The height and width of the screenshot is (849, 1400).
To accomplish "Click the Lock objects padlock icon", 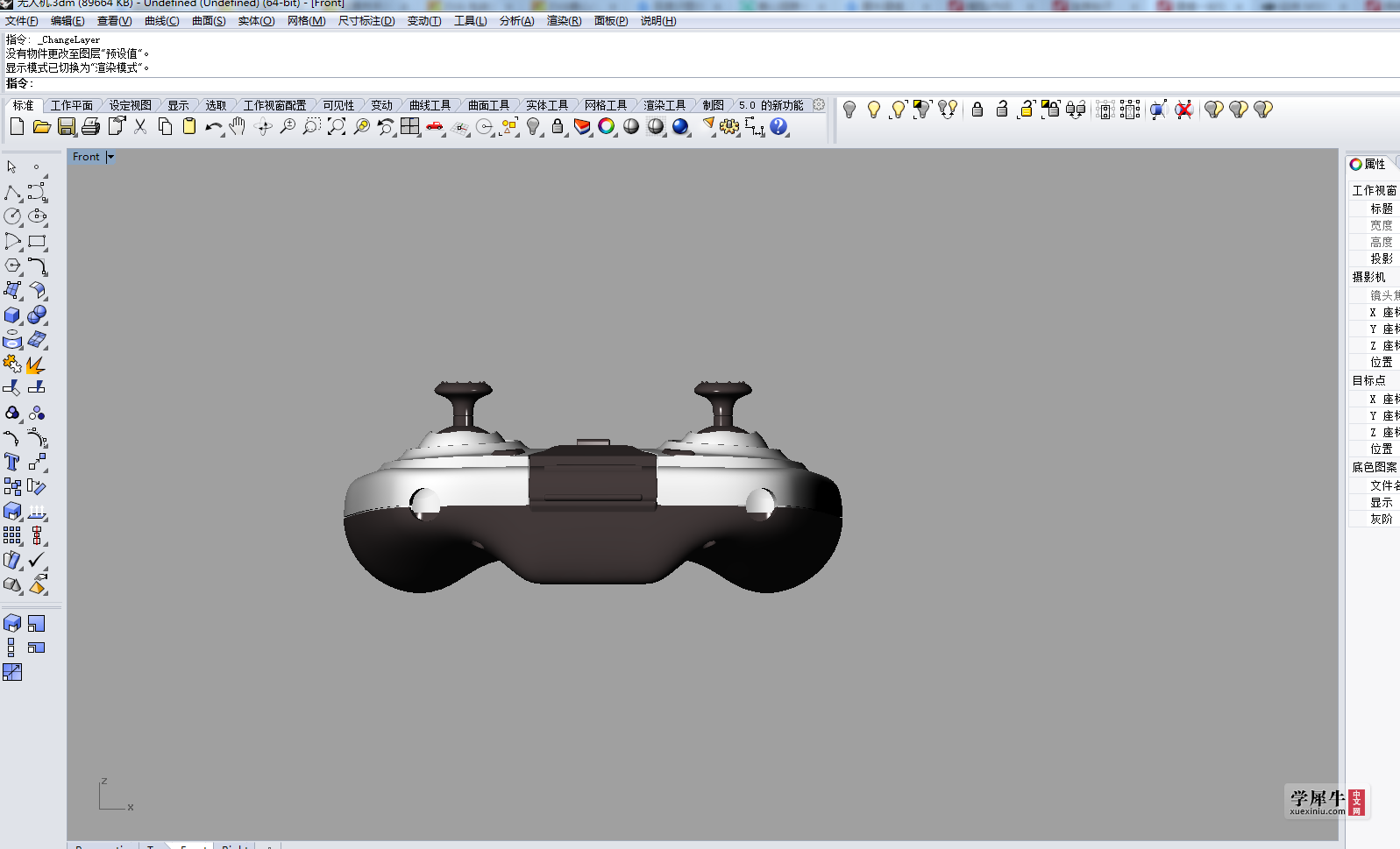I will pyautogui.click(x=977, y=110).
